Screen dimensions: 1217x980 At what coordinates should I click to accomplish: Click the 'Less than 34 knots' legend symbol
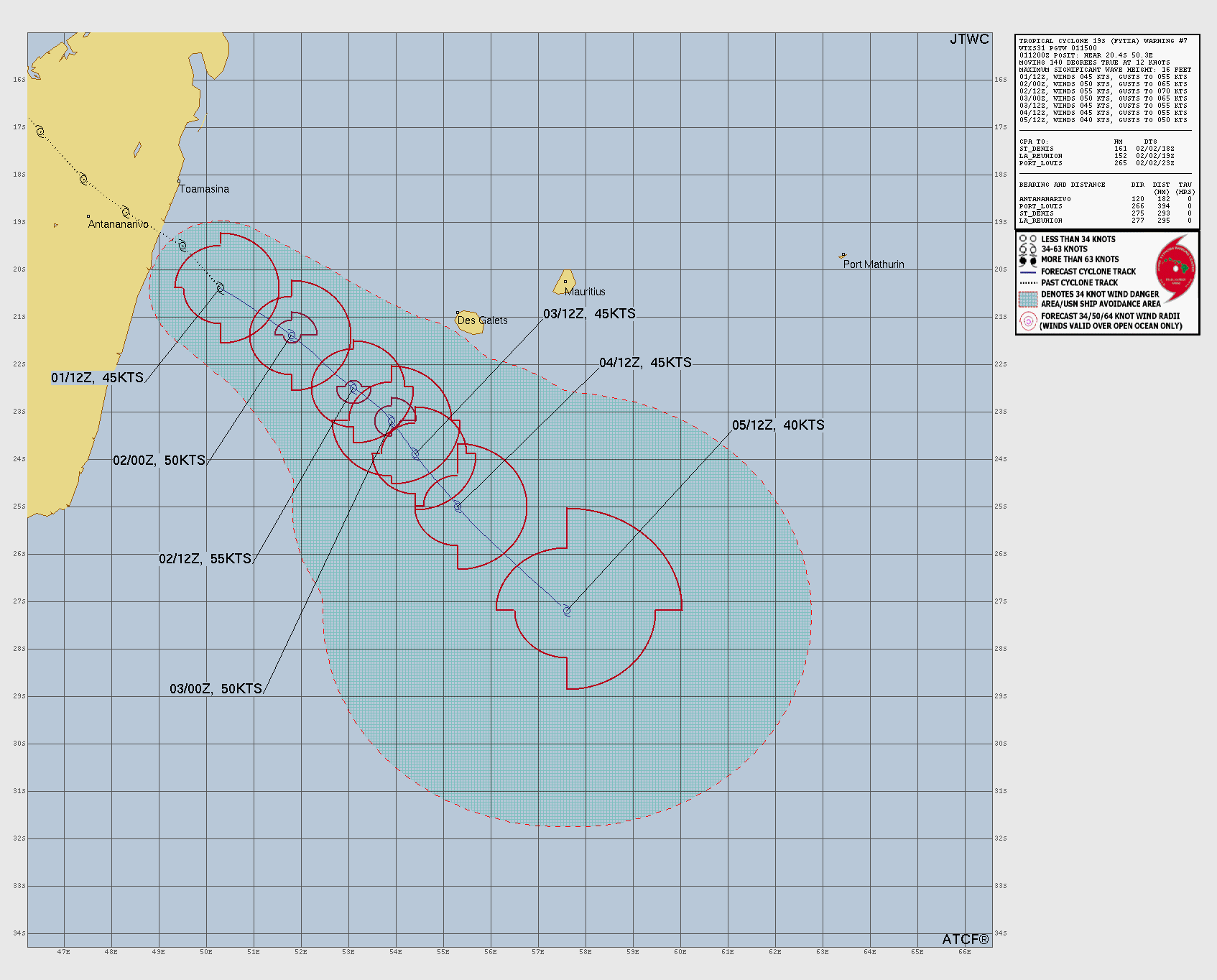1027,239
